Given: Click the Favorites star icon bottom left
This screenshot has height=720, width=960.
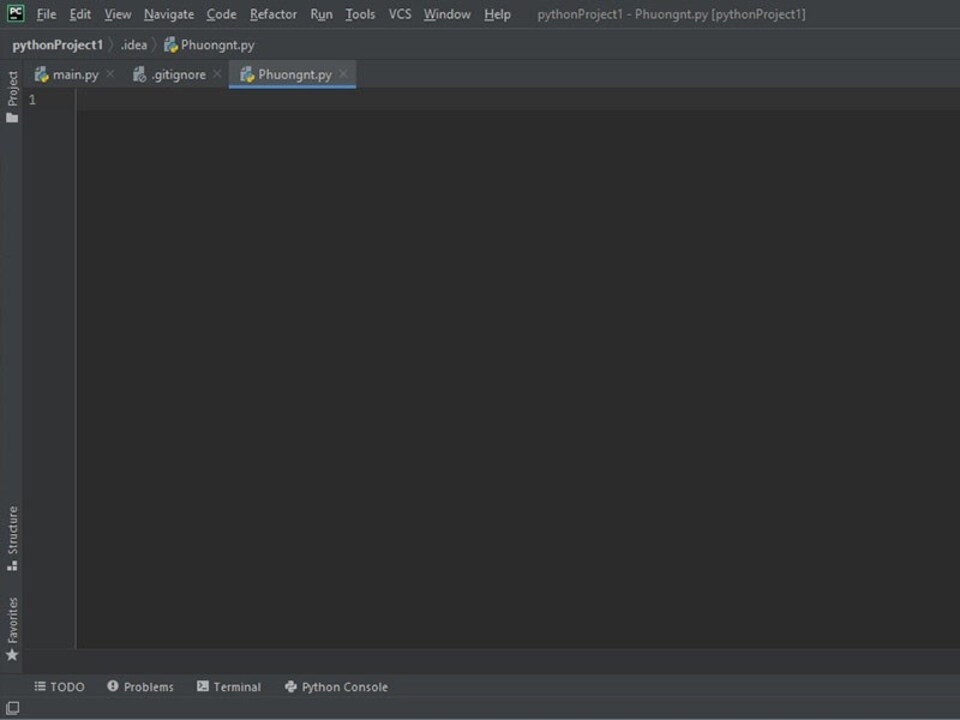Looking at the screenshot, I should [x=12, y=655].
